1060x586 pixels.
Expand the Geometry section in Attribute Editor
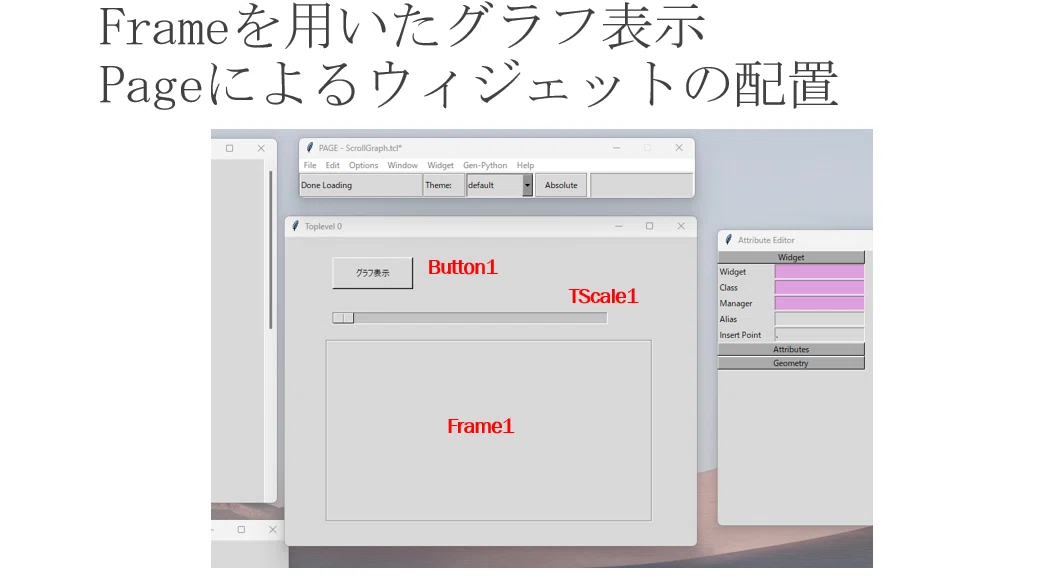791,363
